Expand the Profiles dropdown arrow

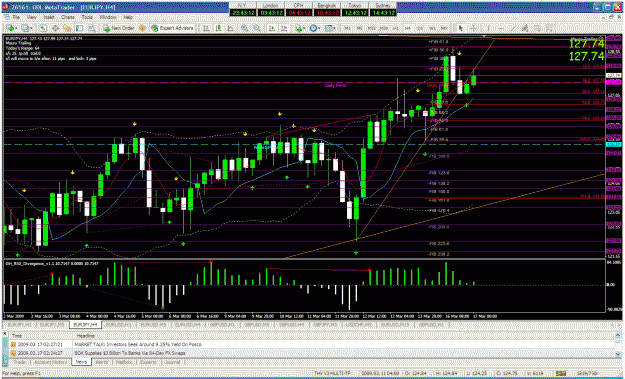click(31, 28)
